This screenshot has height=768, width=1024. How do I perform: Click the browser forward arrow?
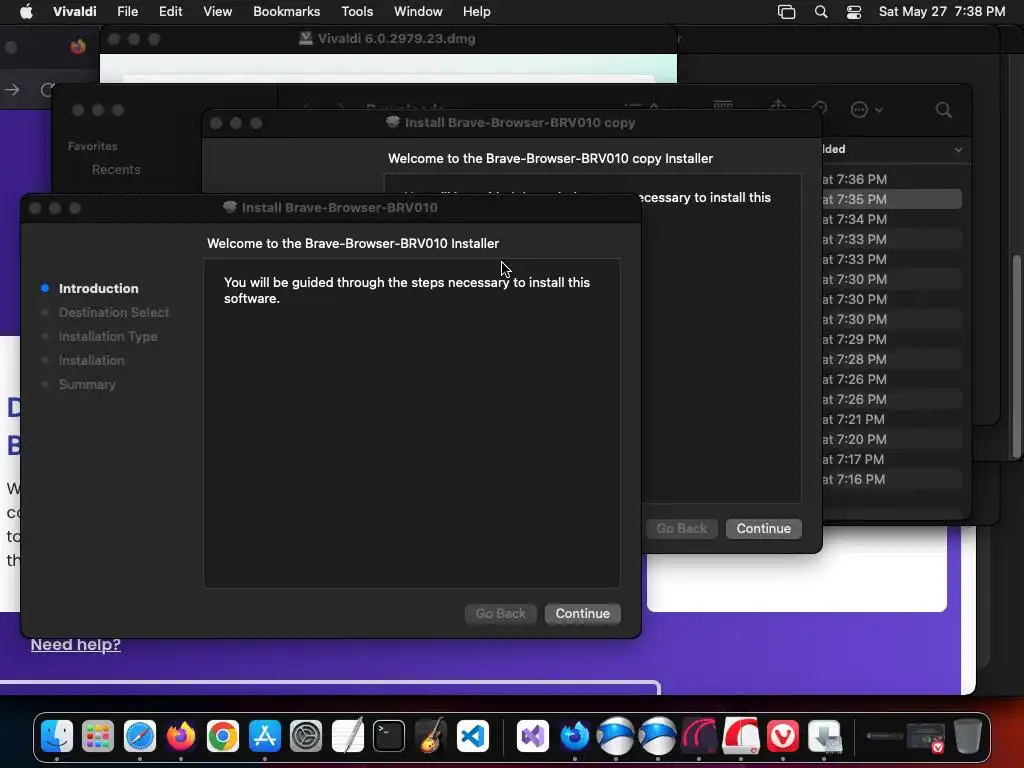point(12,89)
